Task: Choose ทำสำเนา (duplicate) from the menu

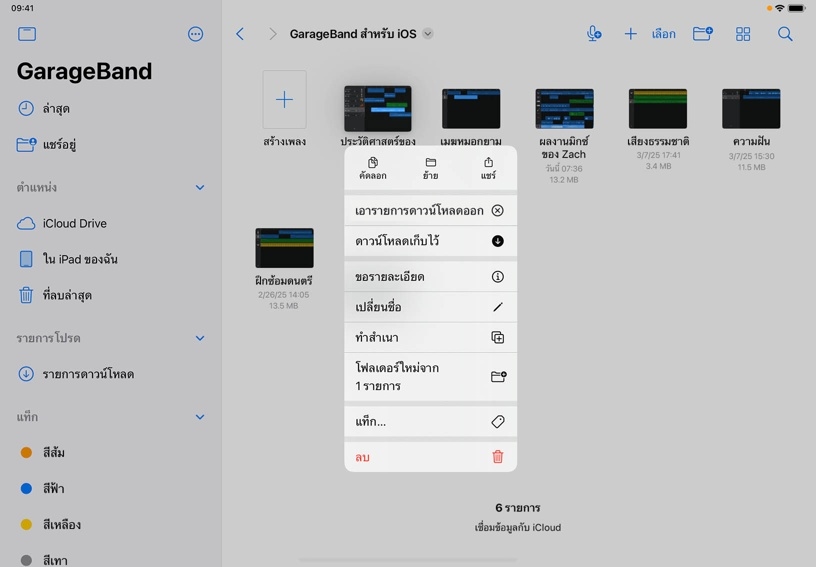Action: [430, 338]
